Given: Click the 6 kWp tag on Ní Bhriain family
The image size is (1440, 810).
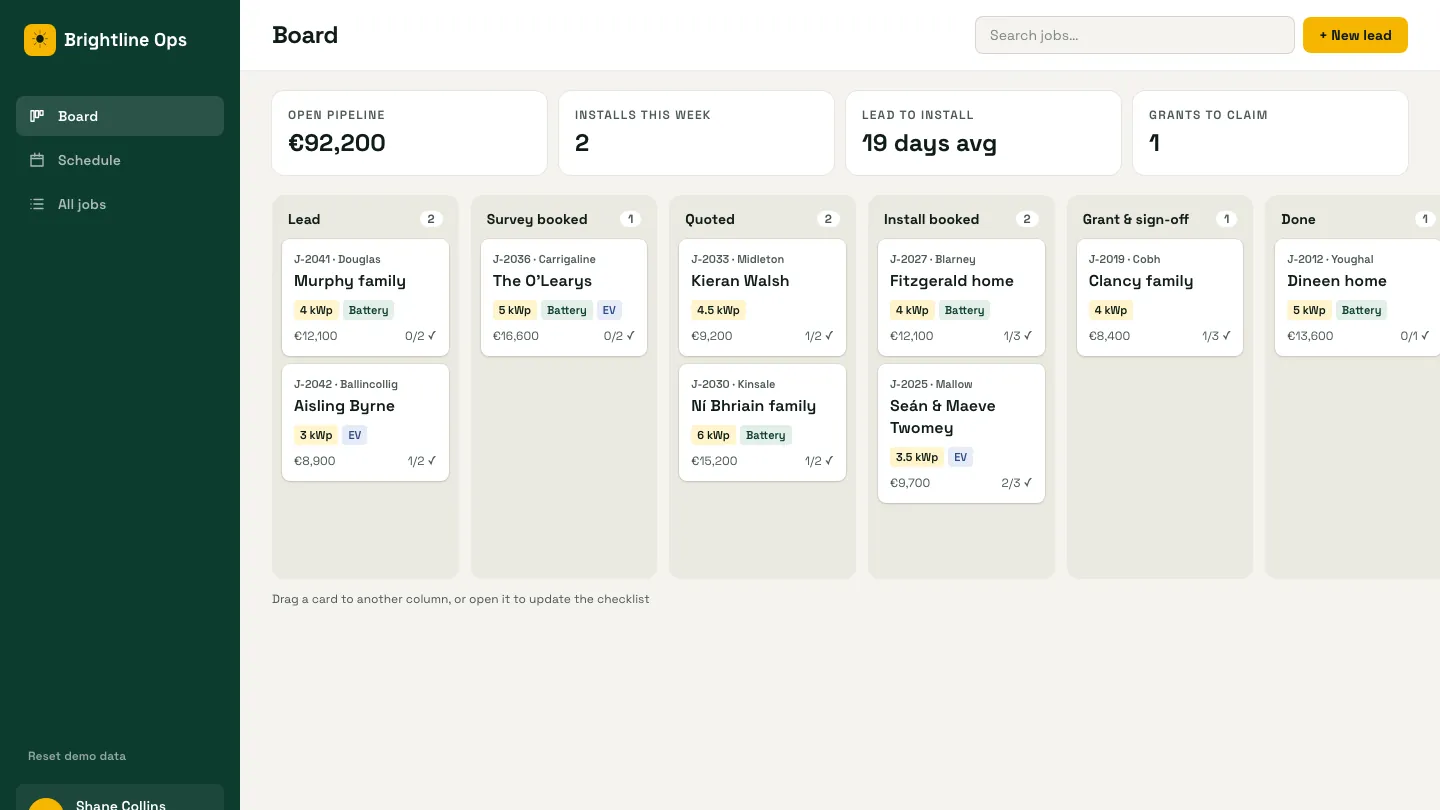Looking at the screenshot, I should [x=713, y=435].
